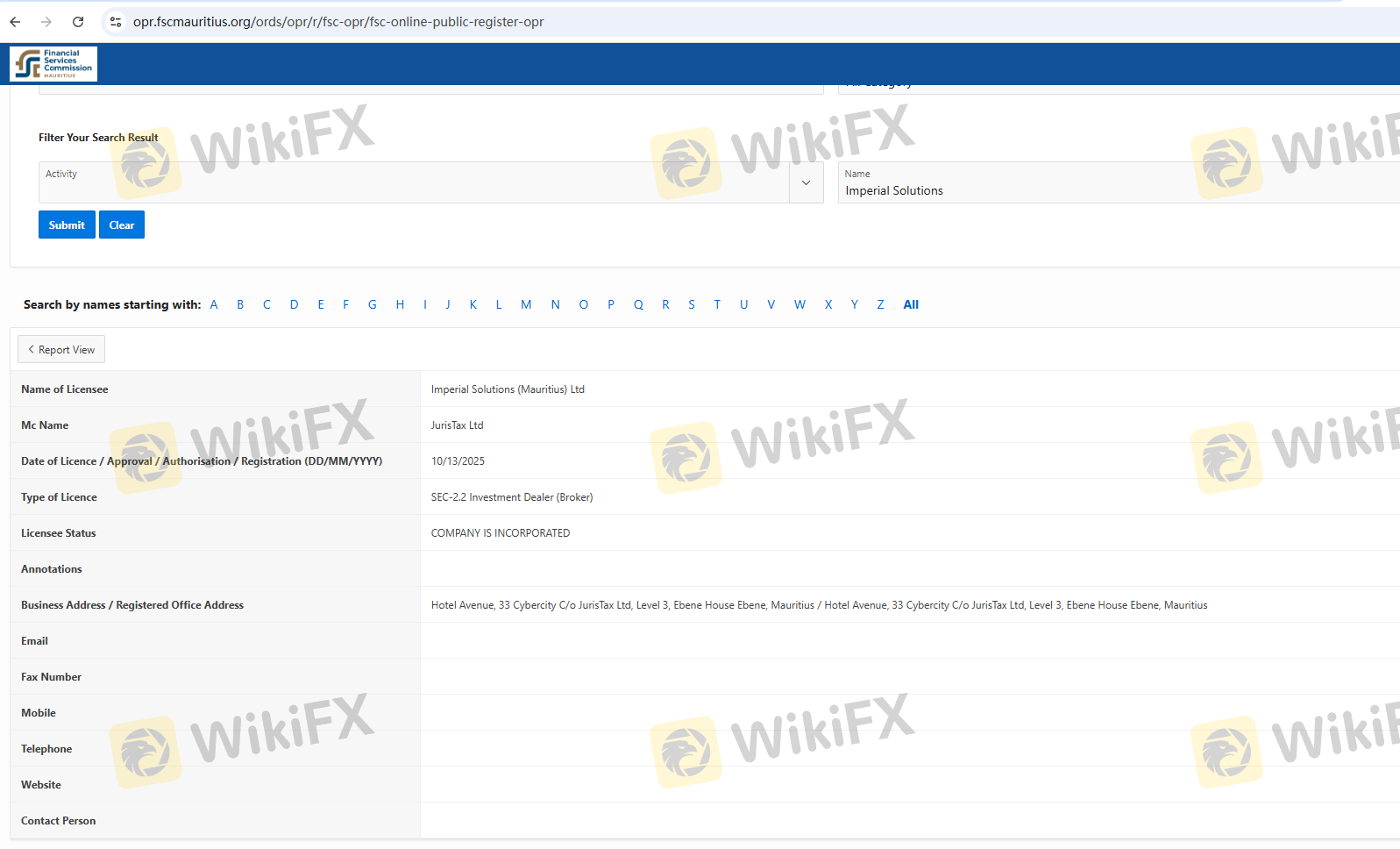Filter names starting with letter M
1400x849 pixels.
(x=526, y=304)
